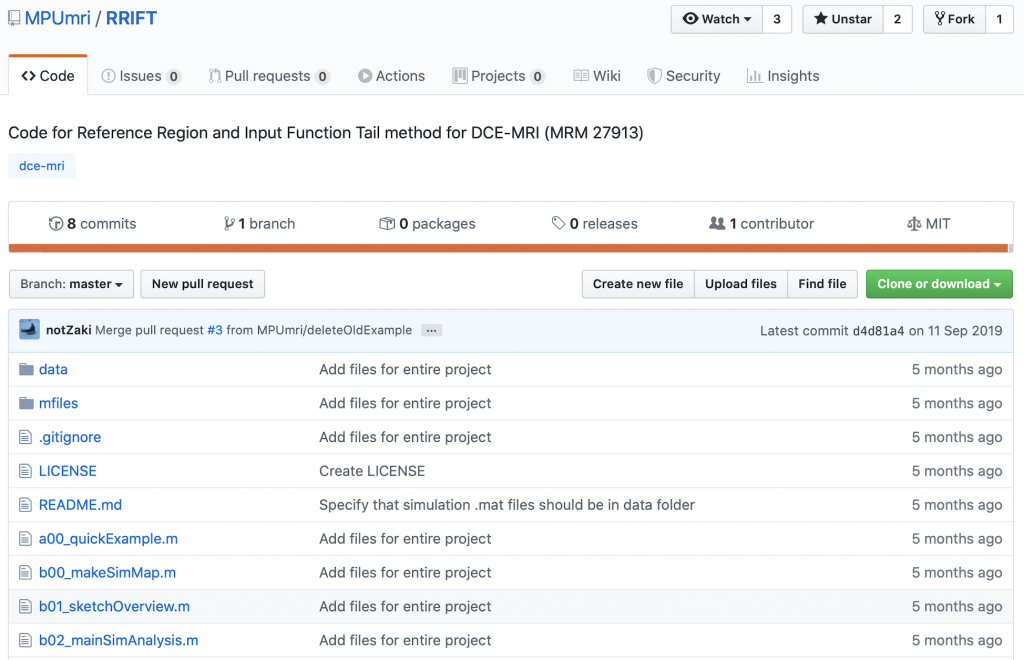The image size is (1024, 660).
Task: Switch to the Issues tab
Action: [x=140, y=76]
